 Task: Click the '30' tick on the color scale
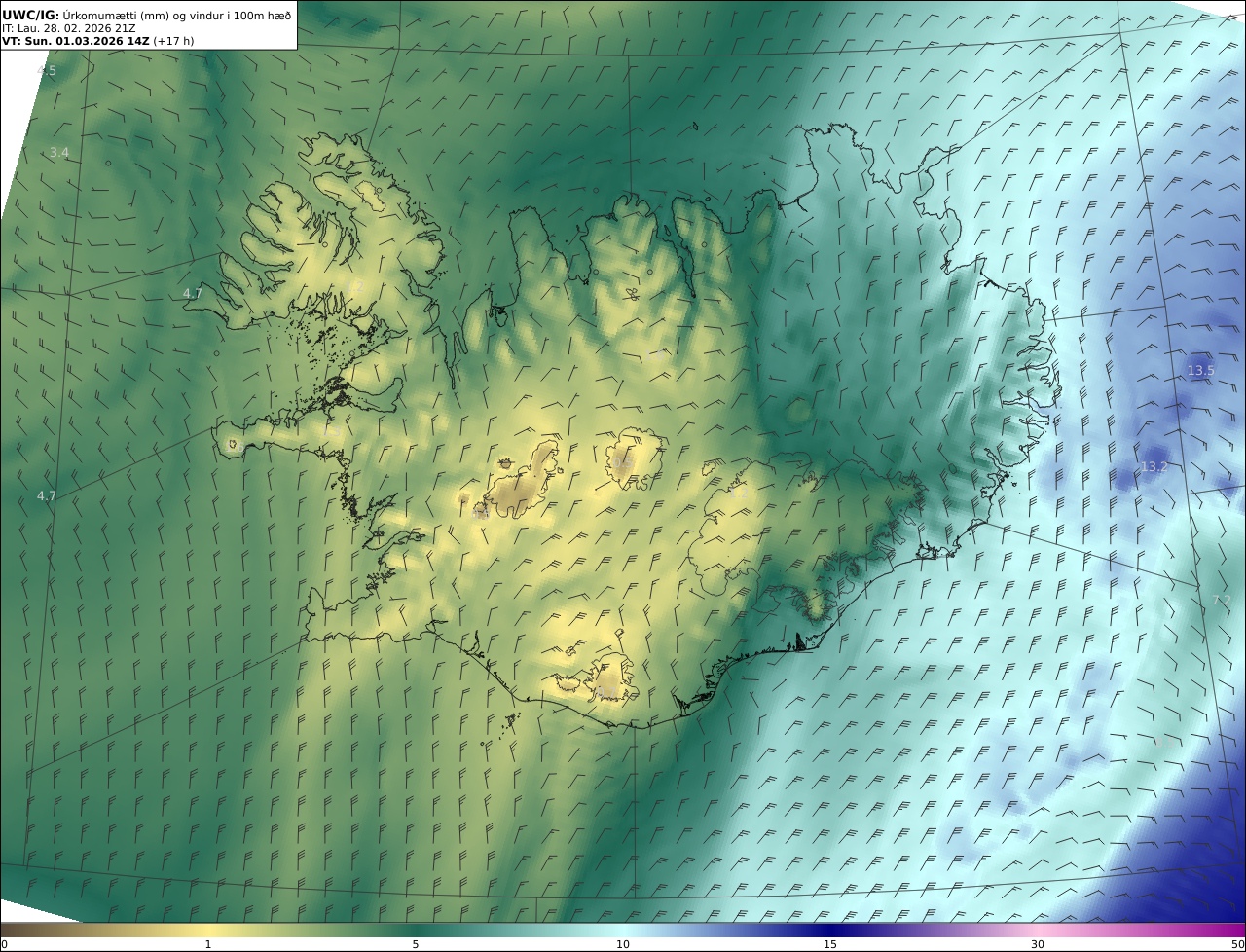click(1038, 944)
